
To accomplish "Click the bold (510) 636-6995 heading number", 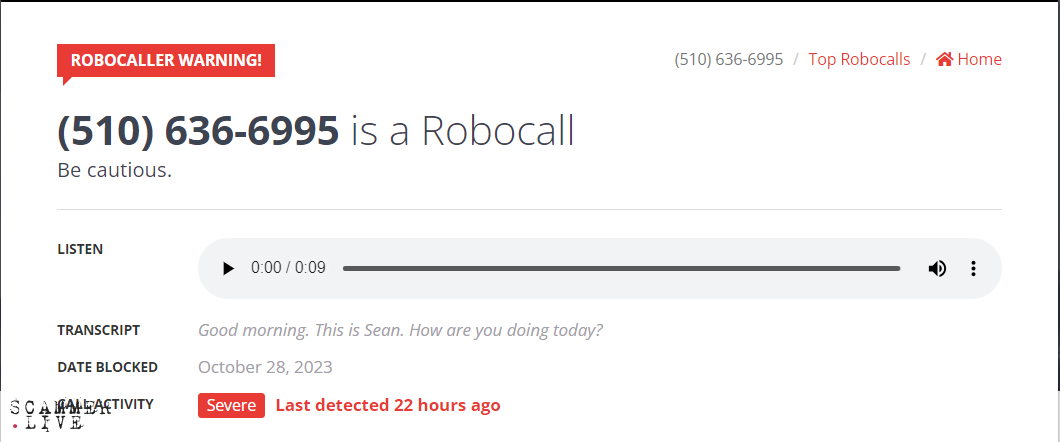I will pyautogui.click(x=198, y=130).
